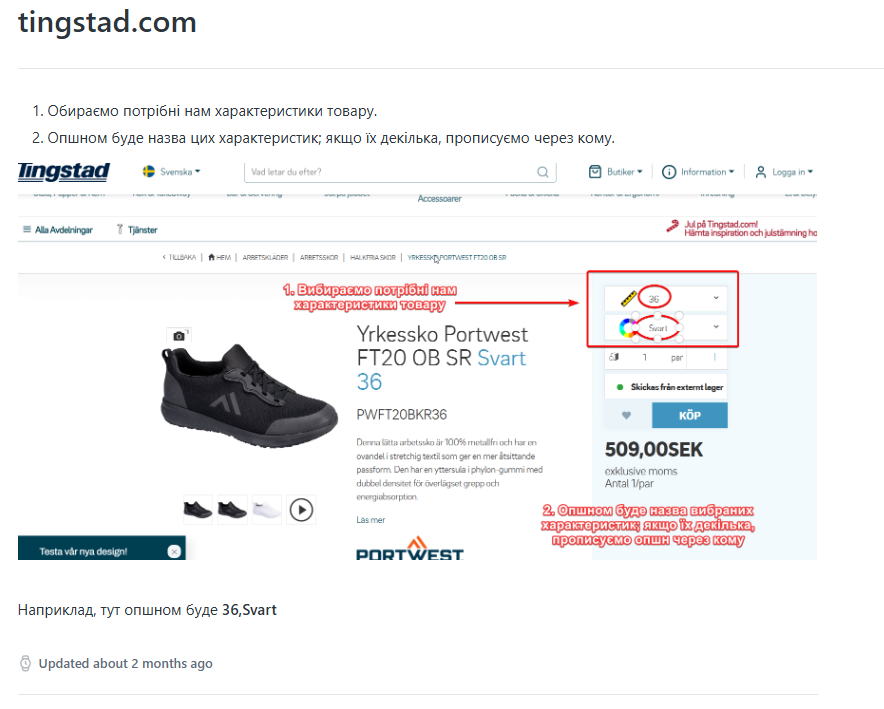Click the search magnifier icon
This screenshot has width=884, height=709.
(542, 172)
